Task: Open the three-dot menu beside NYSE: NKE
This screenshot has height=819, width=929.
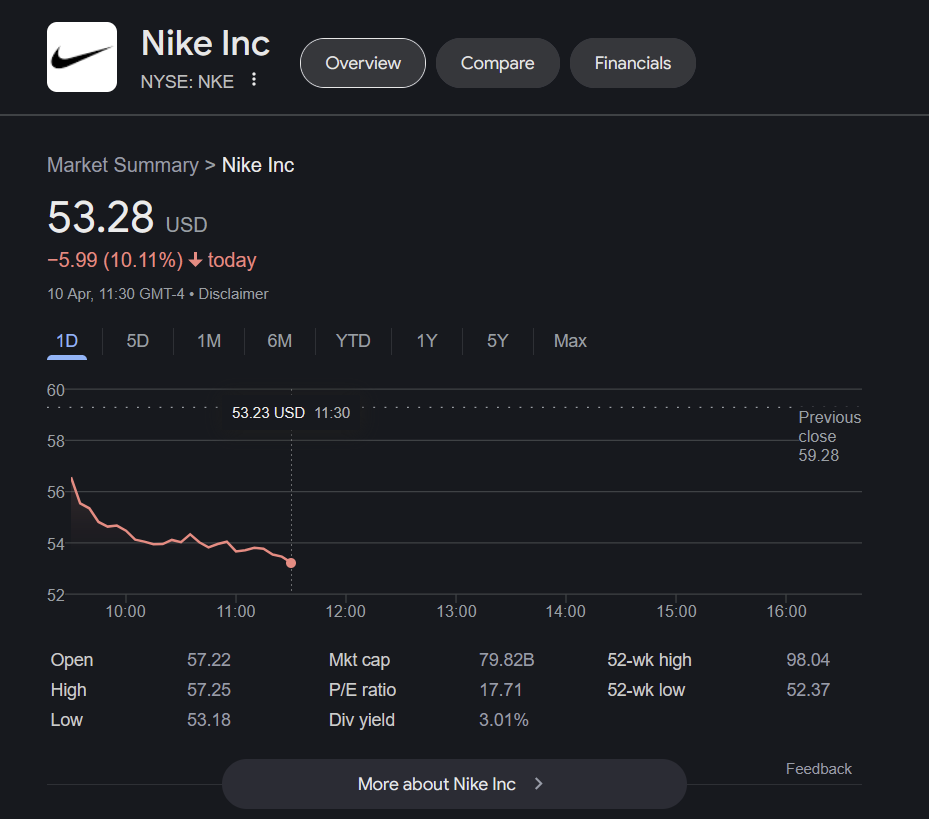Action: [254, 79]
